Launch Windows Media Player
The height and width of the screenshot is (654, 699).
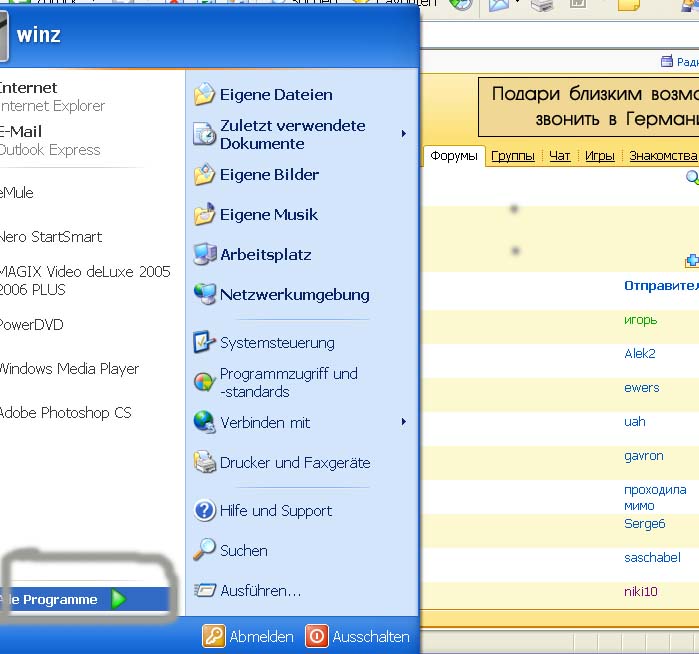point(69,369)
